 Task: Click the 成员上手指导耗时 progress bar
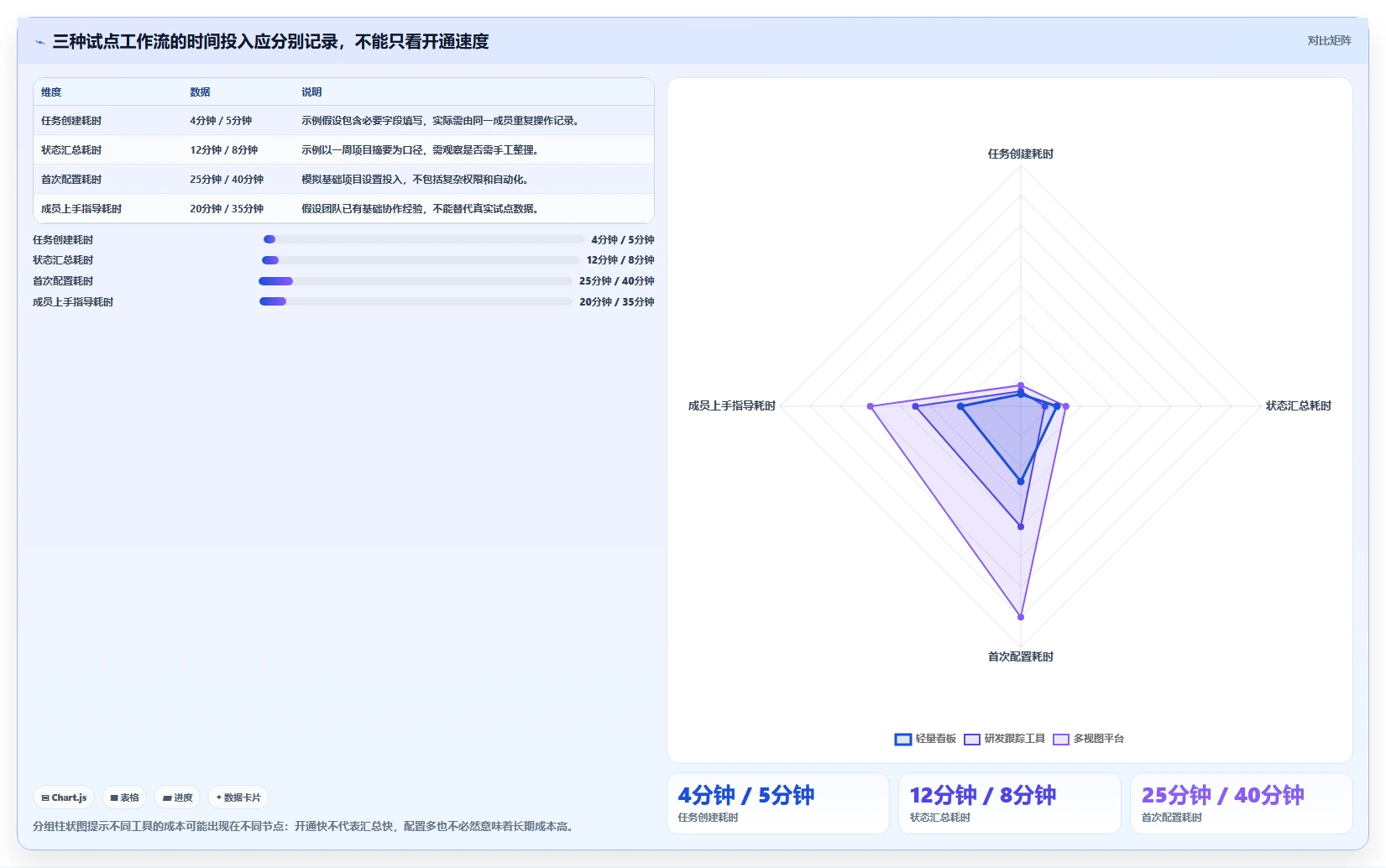415,301
